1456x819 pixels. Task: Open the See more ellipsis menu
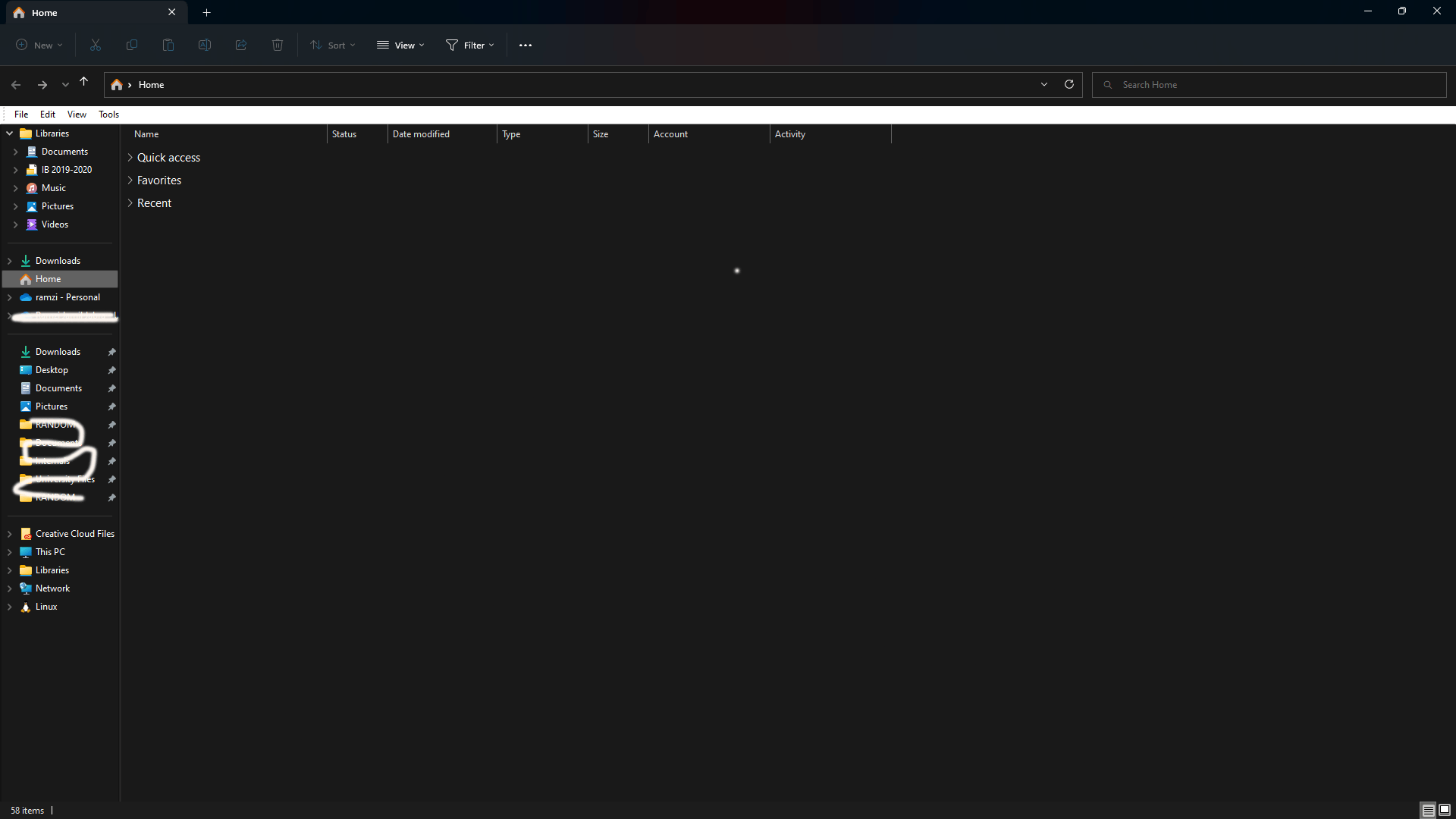click(526, 45)
